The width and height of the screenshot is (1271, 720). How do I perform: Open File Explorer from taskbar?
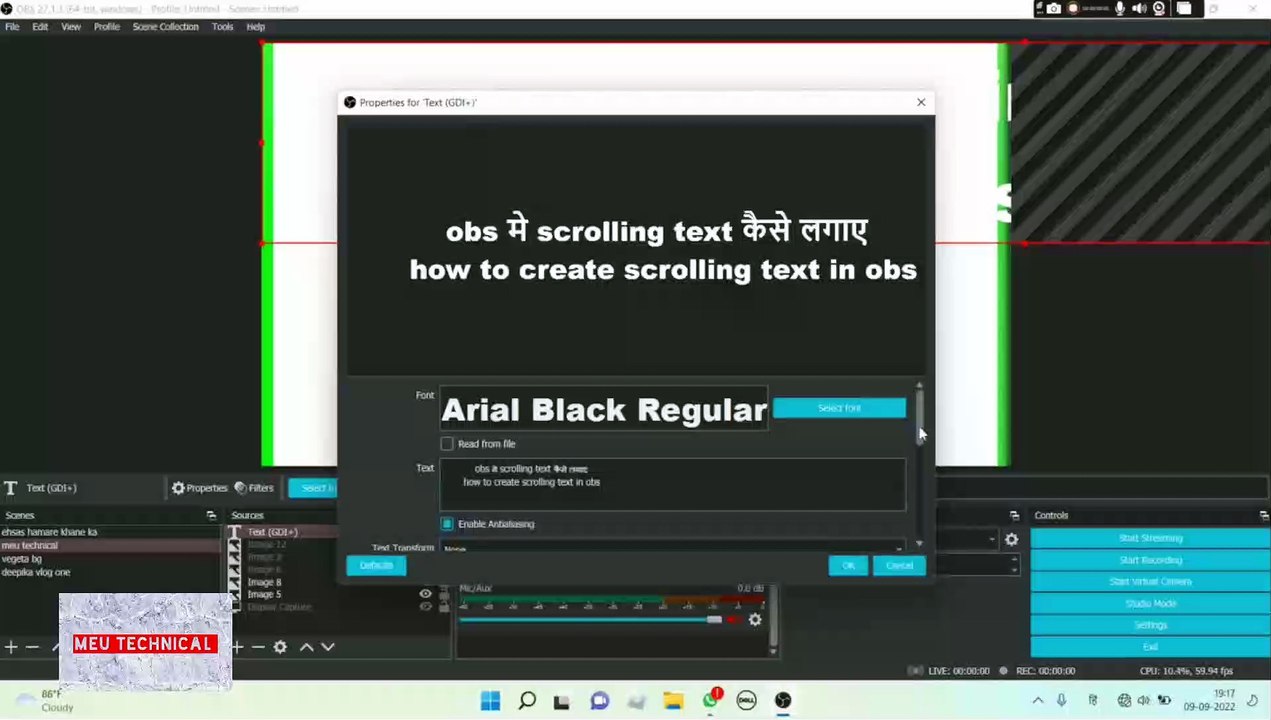click(x=673, y=701)
